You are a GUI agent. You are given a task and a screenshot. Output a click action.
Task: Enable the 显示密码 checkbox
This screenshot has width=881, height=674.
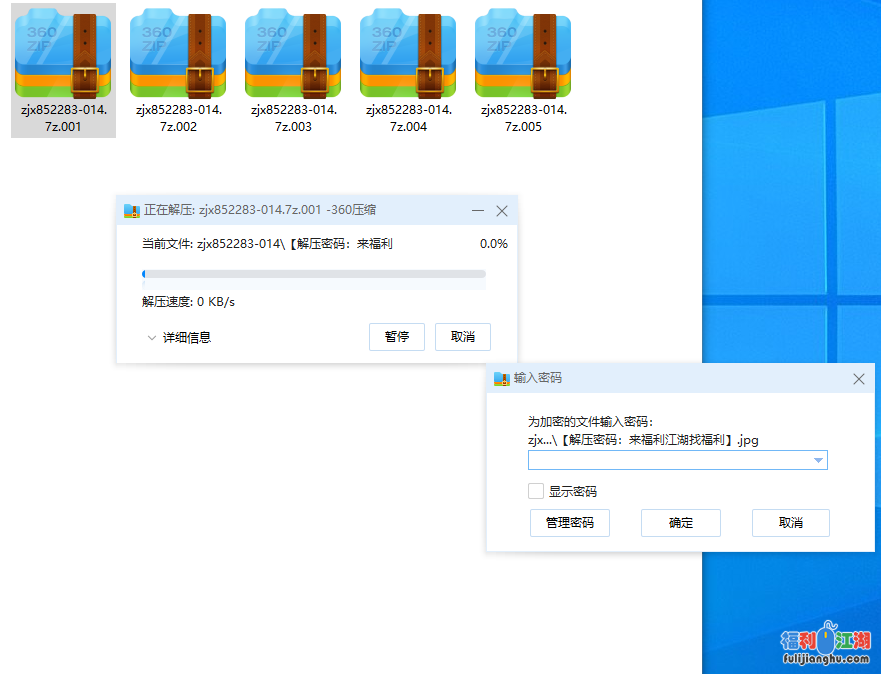point(537,491)
